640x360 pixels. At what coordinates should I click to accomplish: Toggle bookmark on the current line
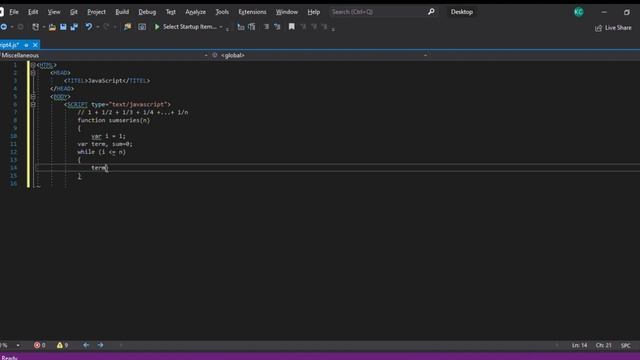pos(291,27)
